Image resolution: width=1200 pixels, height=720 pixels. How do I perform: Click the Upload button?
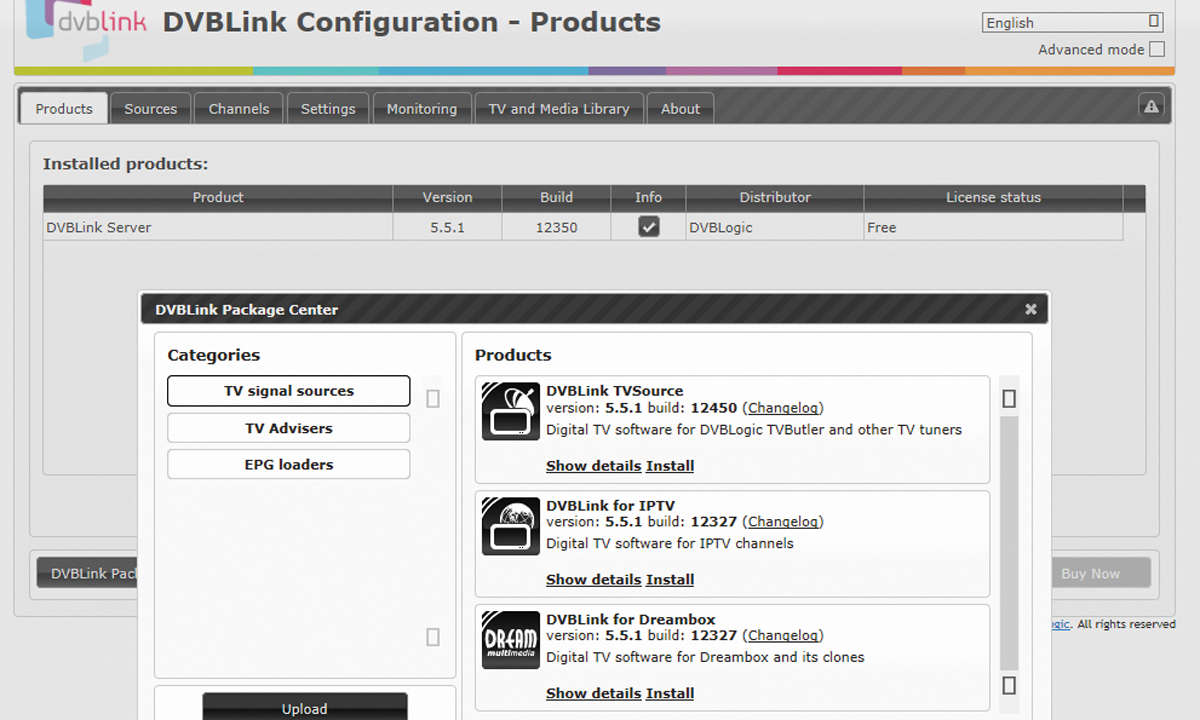tap(304, 706)
